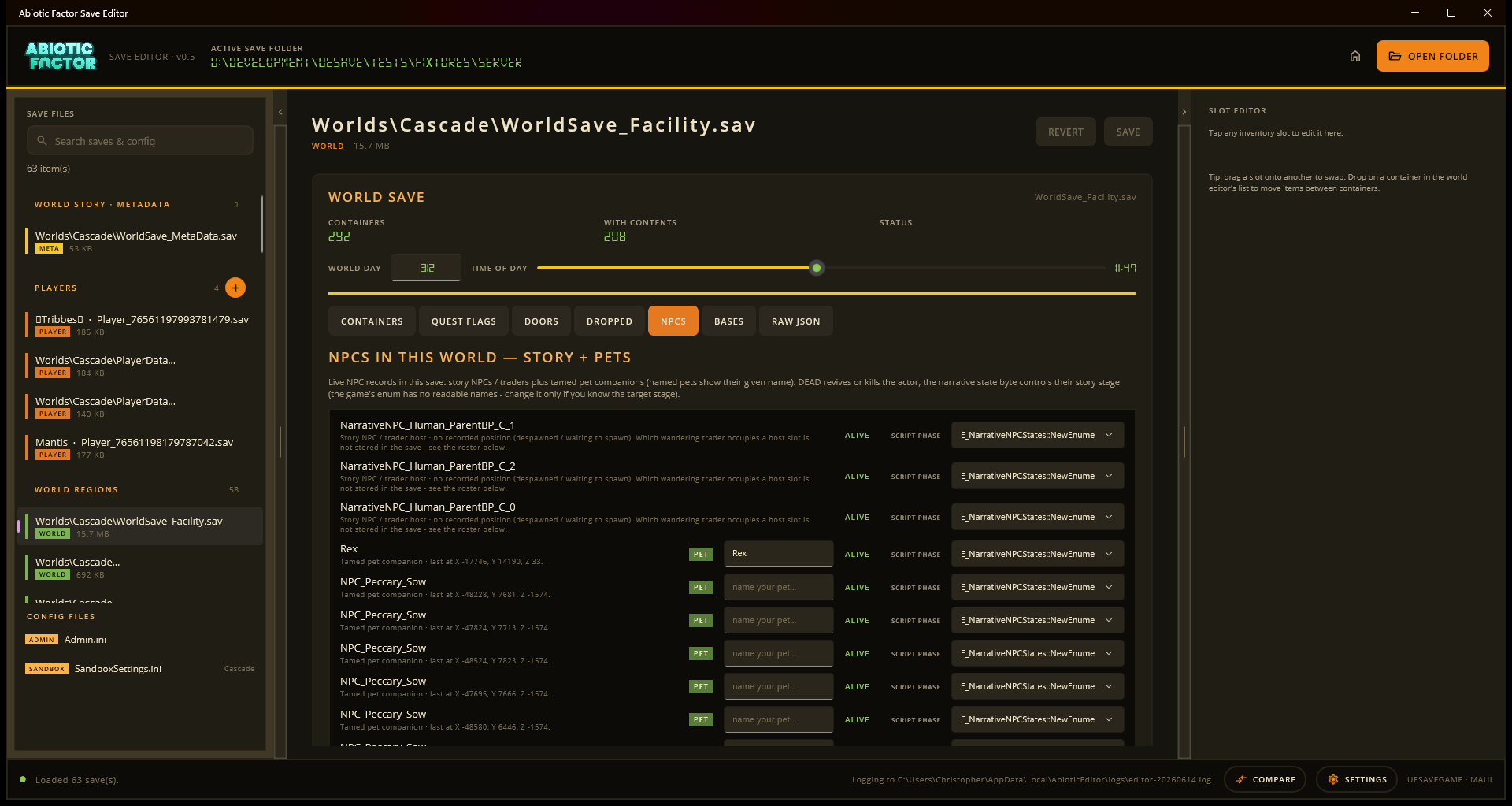Click the Open Folder button
This screenshot has width=1512, height=806.
click(1432, 56)
